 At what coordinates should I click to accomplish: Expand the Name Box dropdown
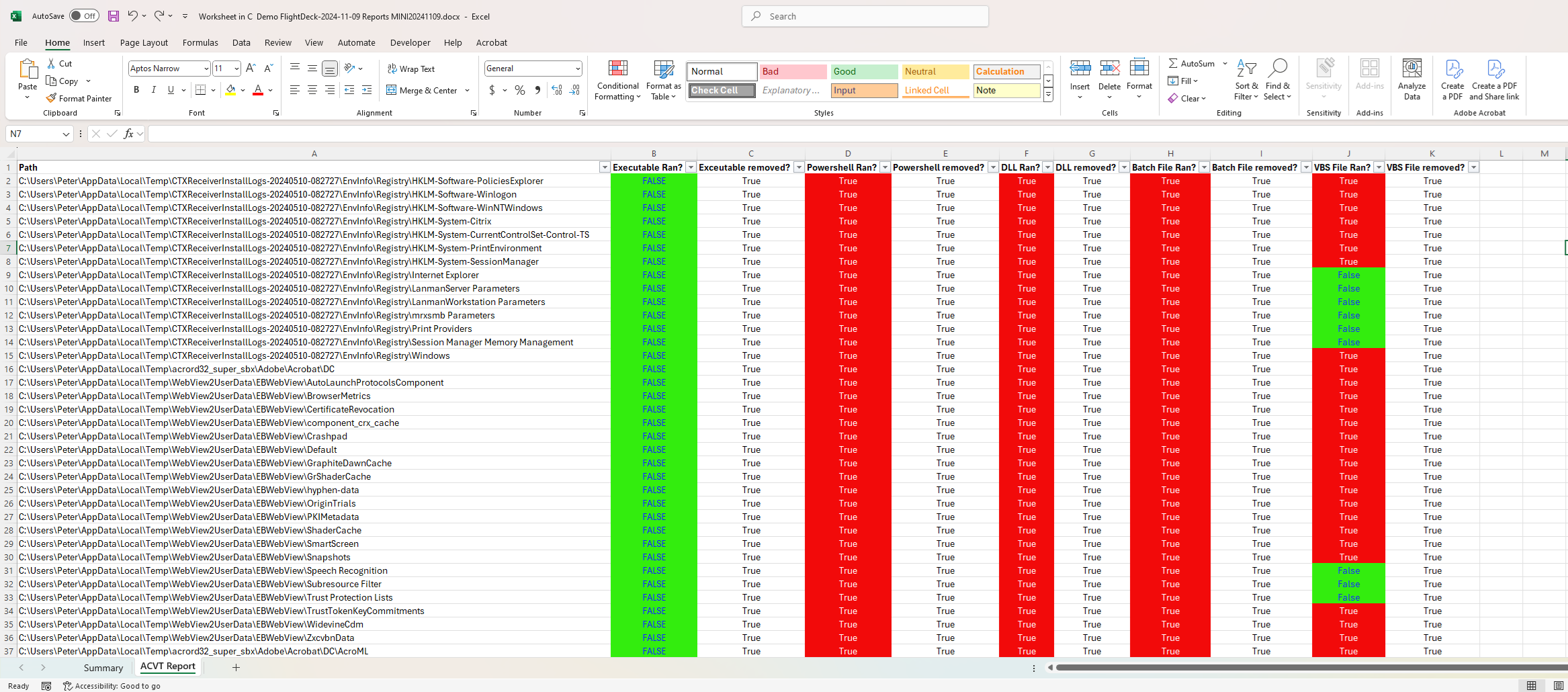(x=66, y=134)
